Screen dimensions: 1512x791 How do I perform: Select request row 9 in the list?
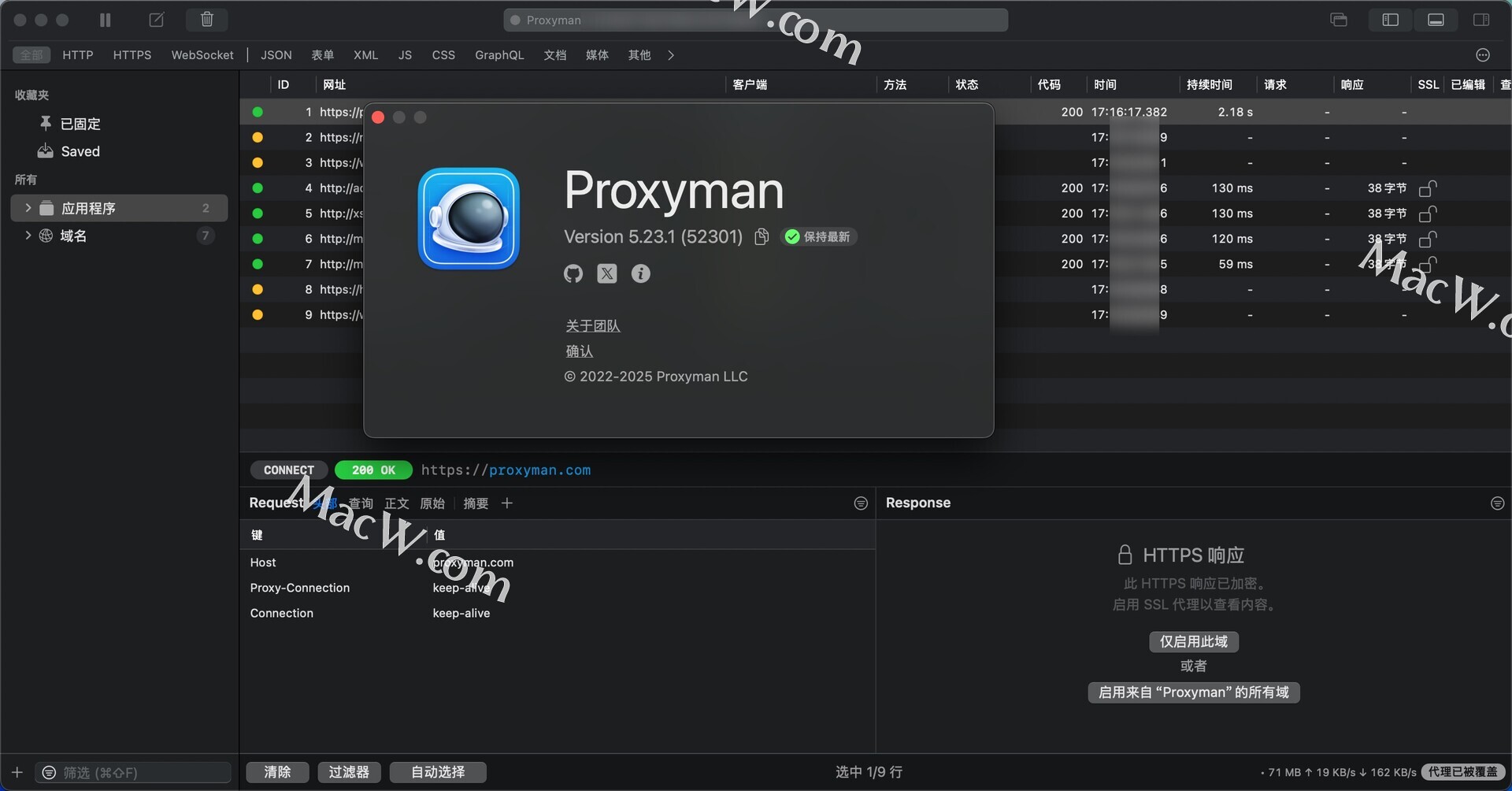(875, 314)
